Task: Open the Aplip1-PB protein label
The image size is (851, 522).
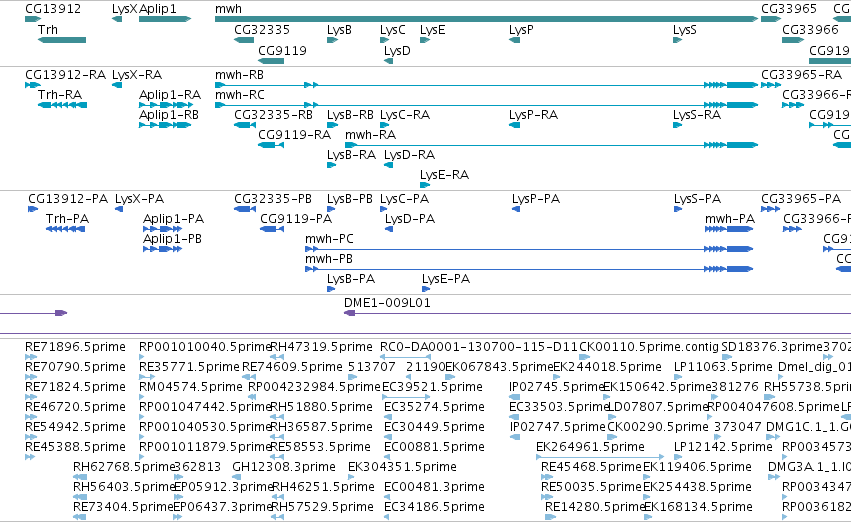Action: tap(172, 239)
